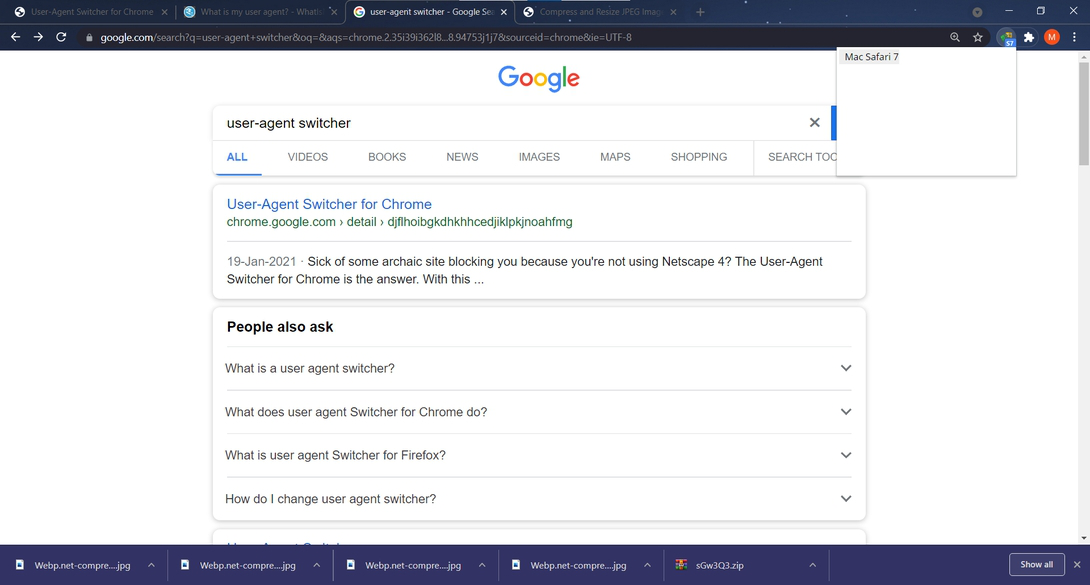Image resolution: width=1090 pixels, height=585 pixels.
Task: Select the VIDEOS search filter
Action: click(x=308, y=157)
